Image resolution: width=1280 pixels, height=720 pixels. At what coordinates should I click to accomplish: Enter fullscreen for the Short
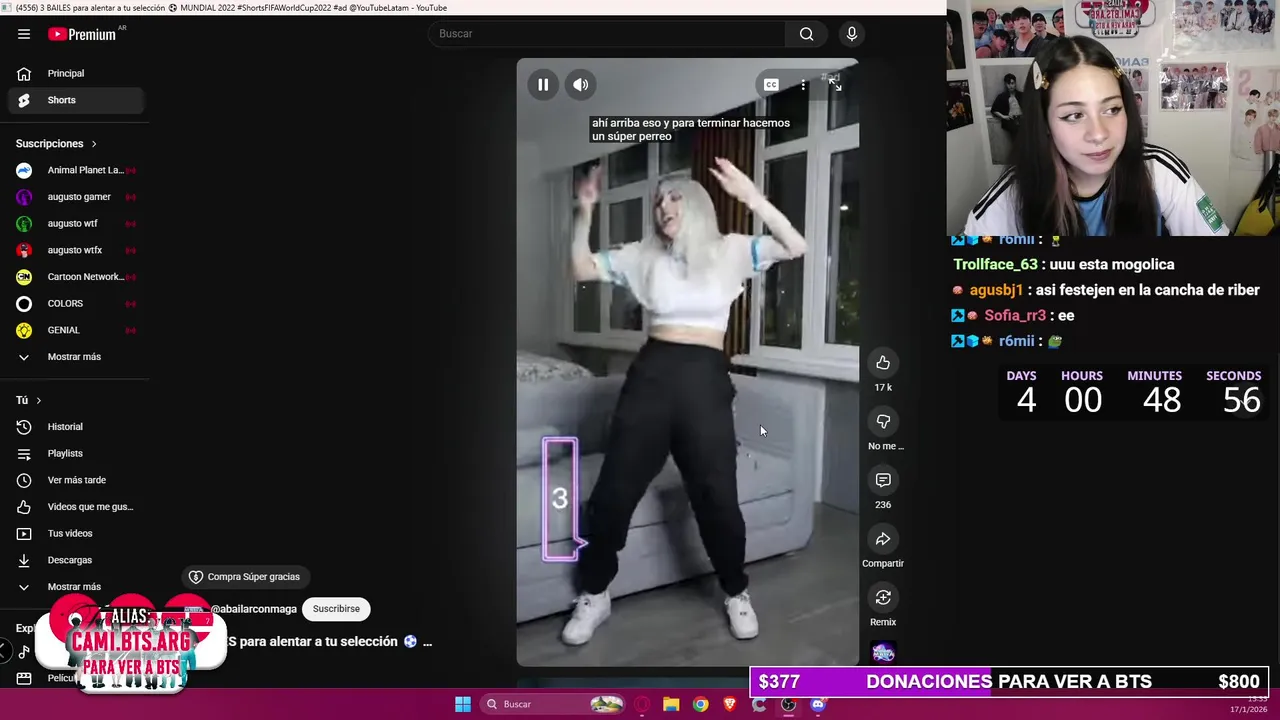835,85
